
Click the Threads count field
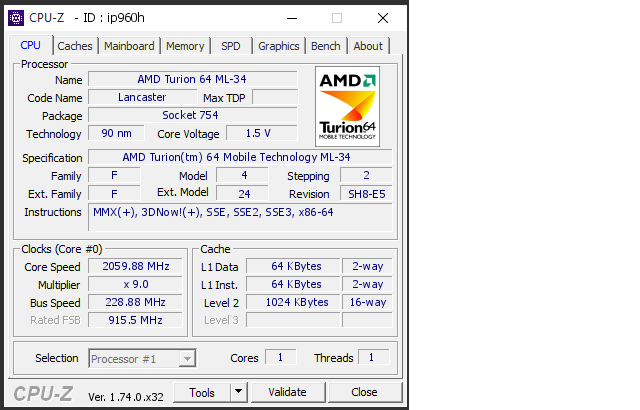point(373,357)
